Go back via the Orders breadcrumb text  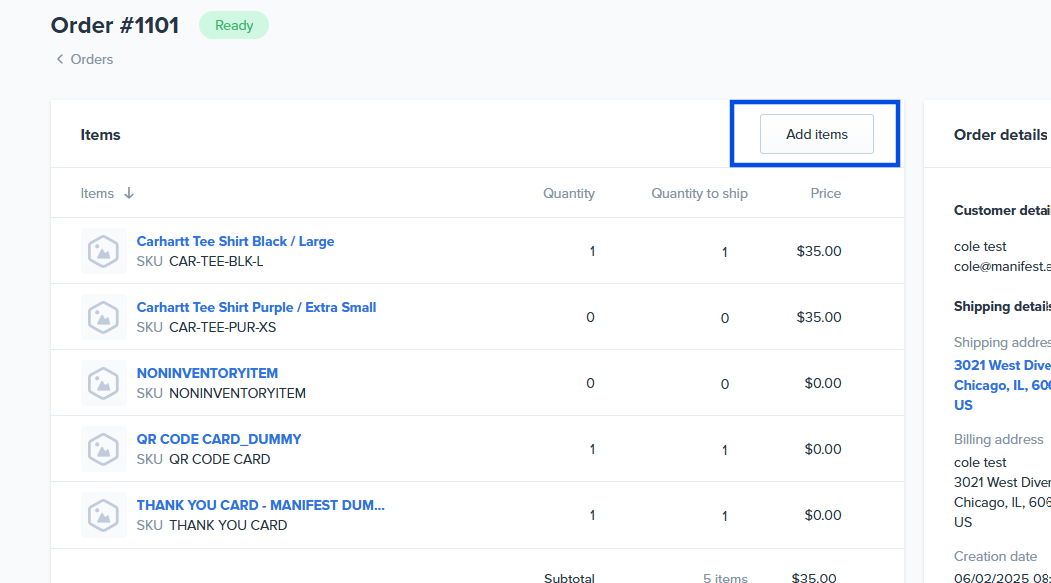91,60
